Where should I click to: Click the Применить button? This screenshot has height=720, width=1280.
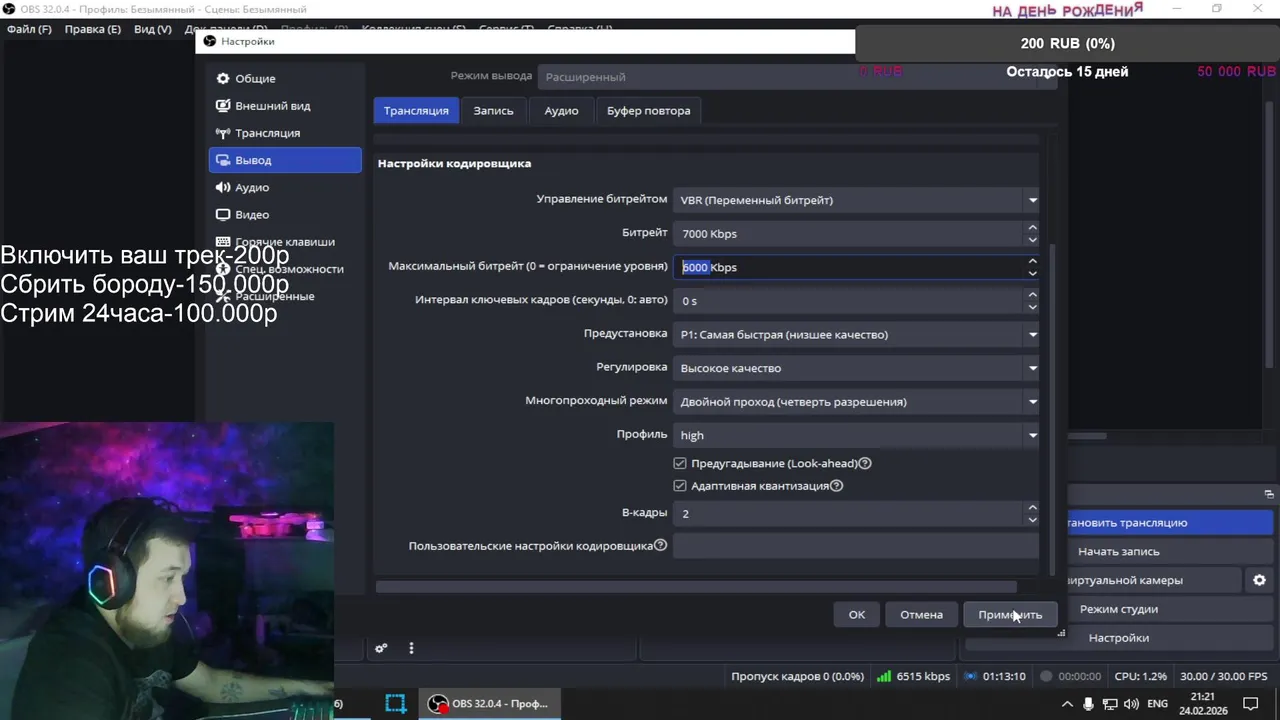pos(1010,614)
